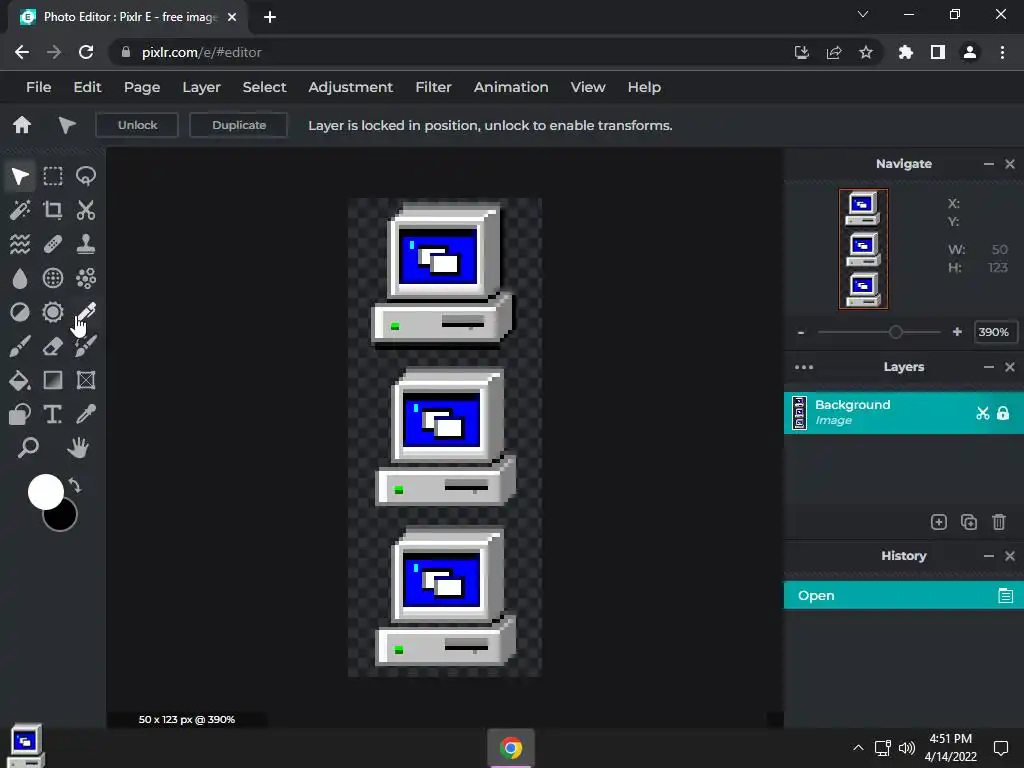Edit the 390% zoom field

coord(995,332)
